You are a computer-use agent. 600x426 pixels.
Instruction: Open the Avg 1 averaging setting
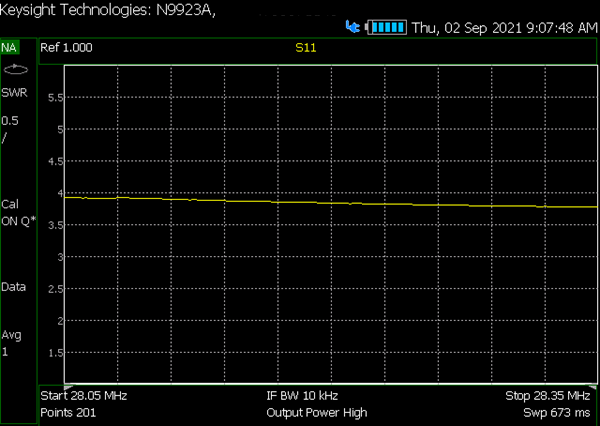[11, 343]
